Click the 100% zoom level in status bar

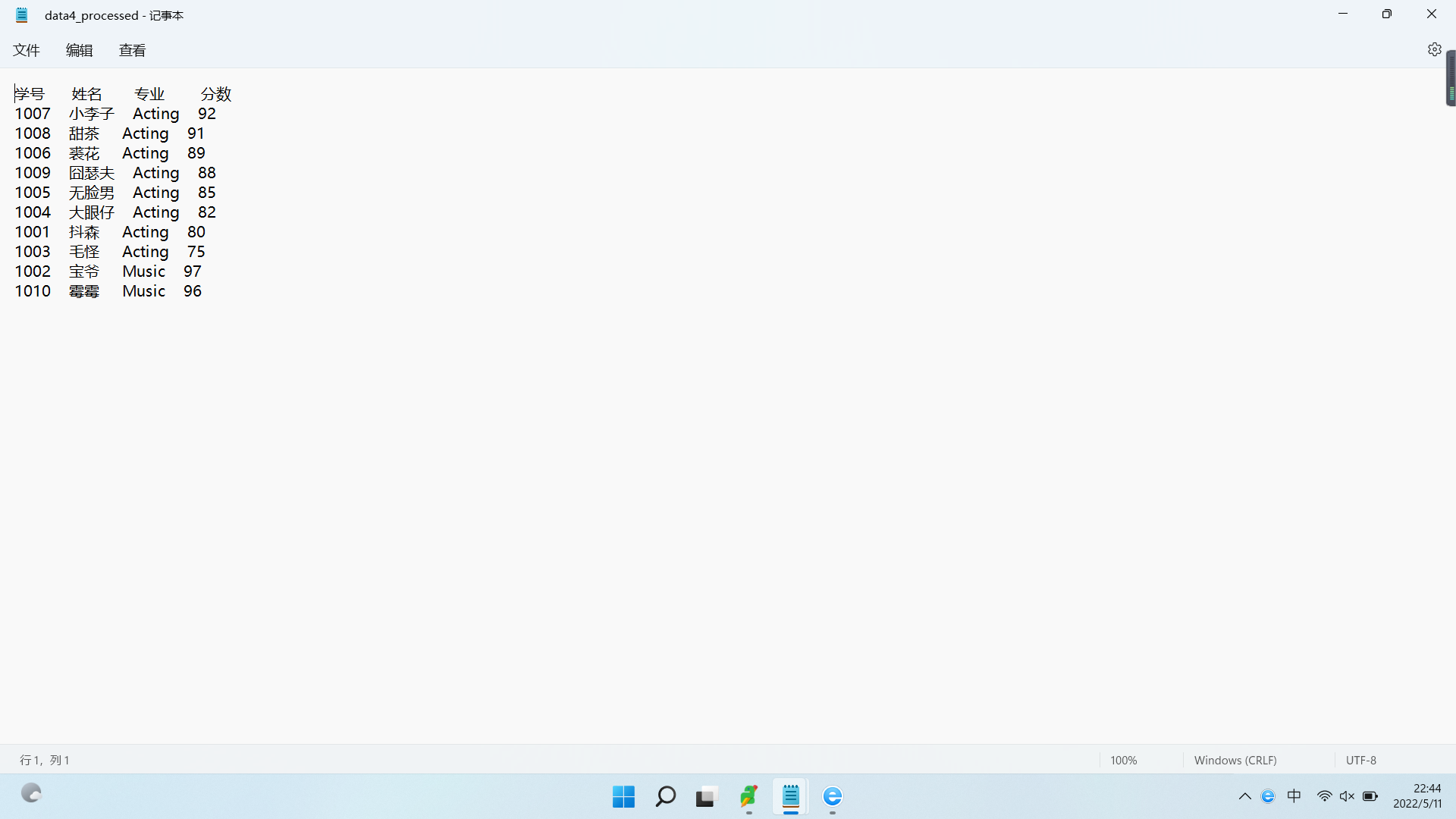pyautogui.click(x=1123, y=760)
